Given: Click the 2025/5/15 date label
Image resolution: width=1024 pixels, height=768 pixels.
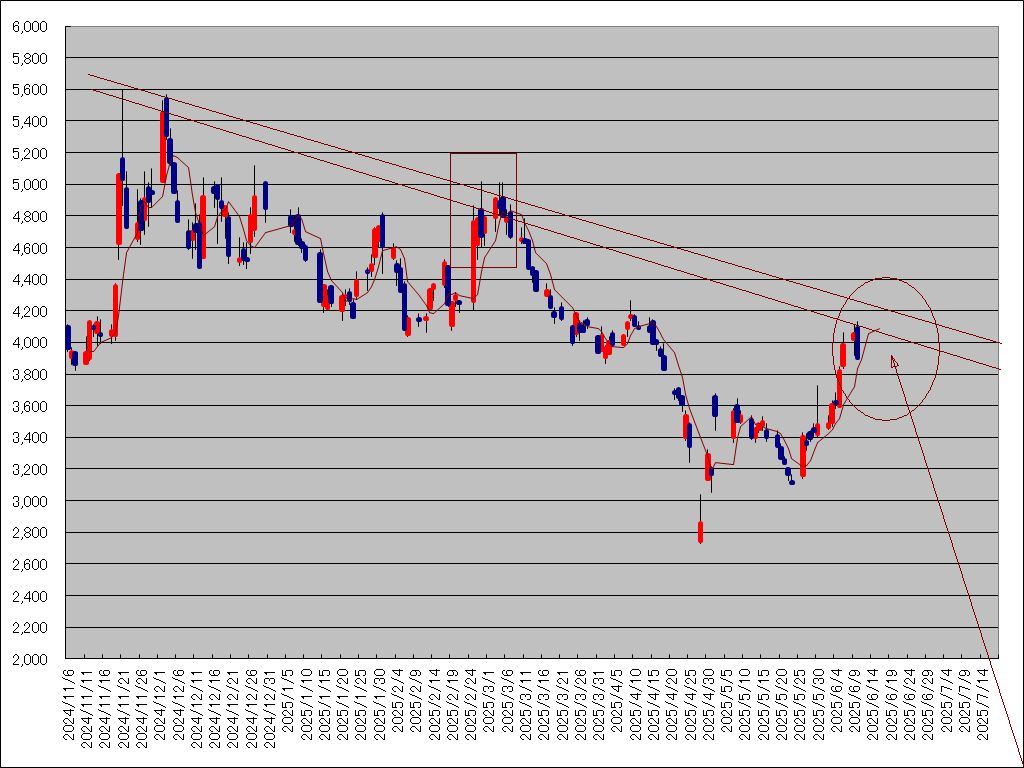Looking at the screenshot, I should click(763, 704).
